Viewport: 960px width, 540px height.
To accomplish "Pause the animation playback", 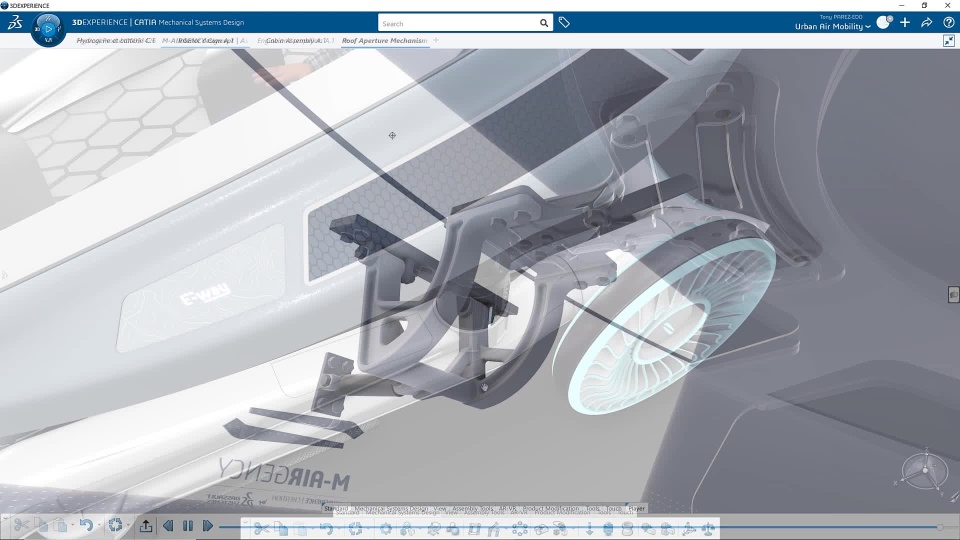I will point(188,526).
